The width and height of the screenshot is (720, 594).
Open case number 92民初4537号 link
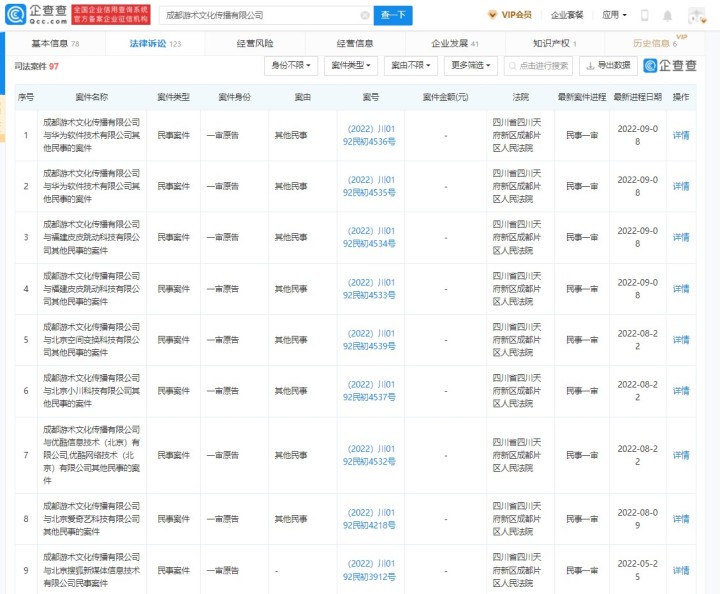369,391
